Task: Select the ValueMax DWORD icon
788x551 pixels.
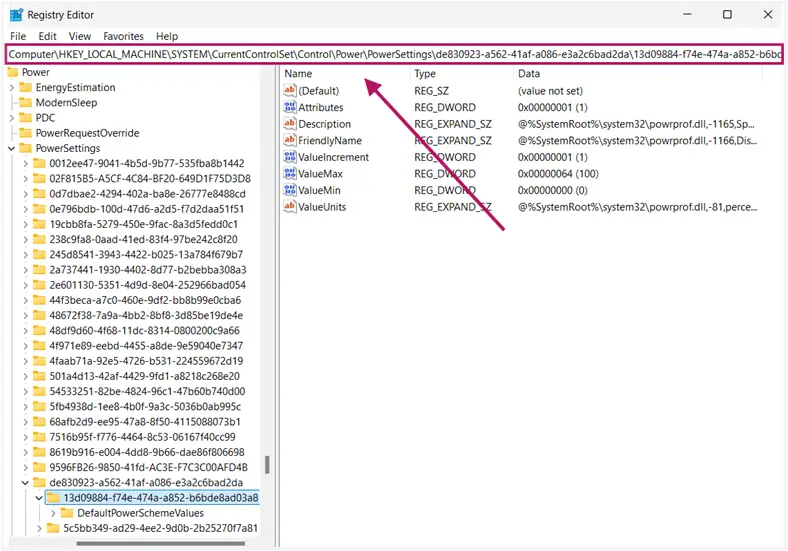Action: [x=290, y=173]
